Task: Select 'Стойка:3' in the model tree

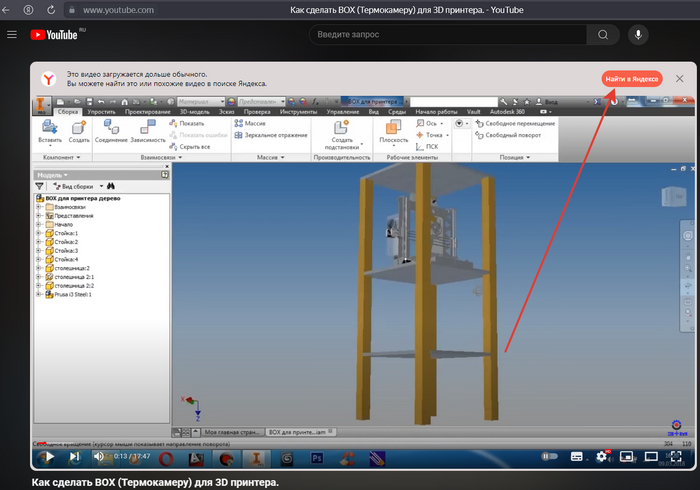Action: (66, 251)
